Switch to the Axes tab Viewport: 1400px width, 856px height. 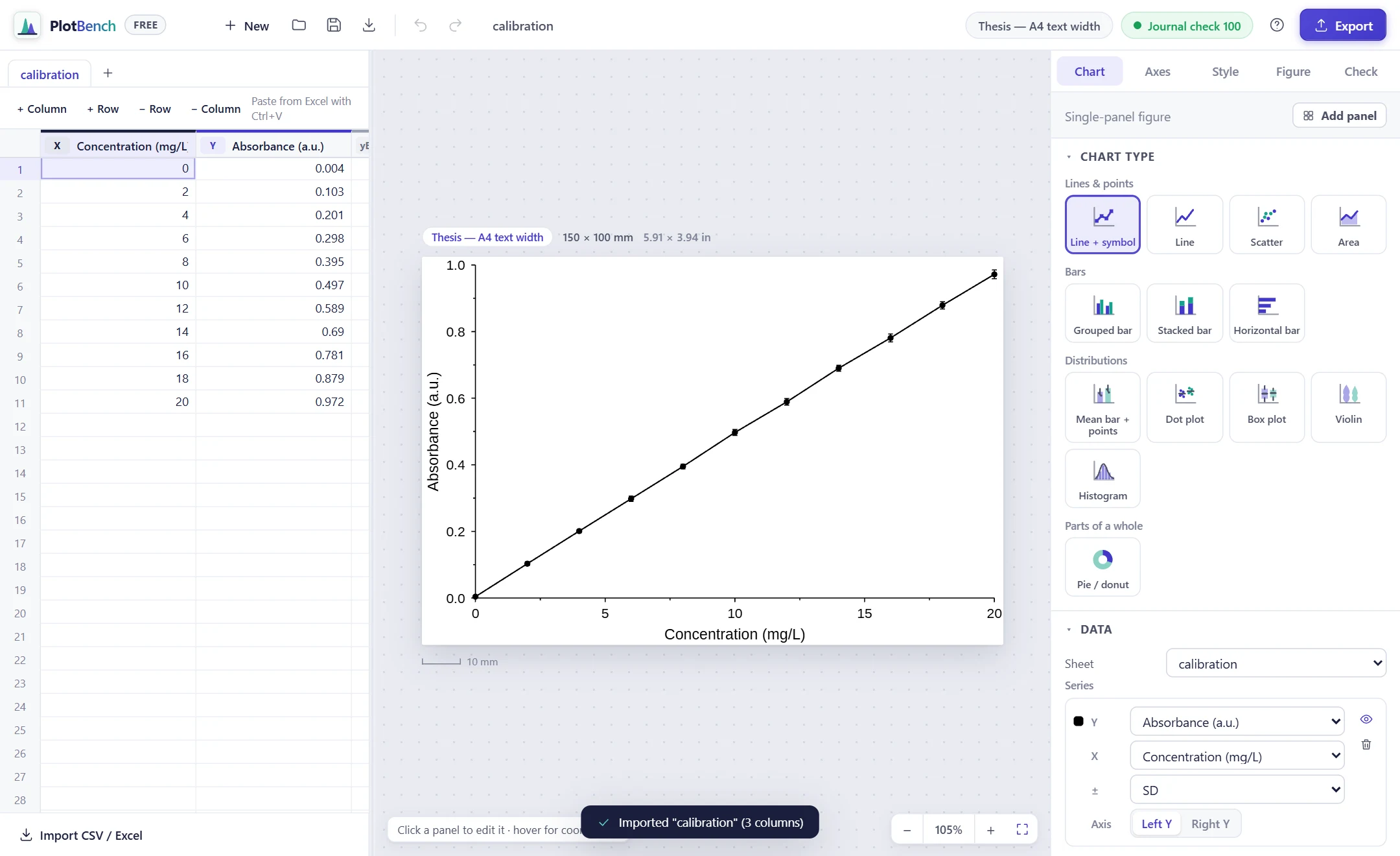point(1157,71)
